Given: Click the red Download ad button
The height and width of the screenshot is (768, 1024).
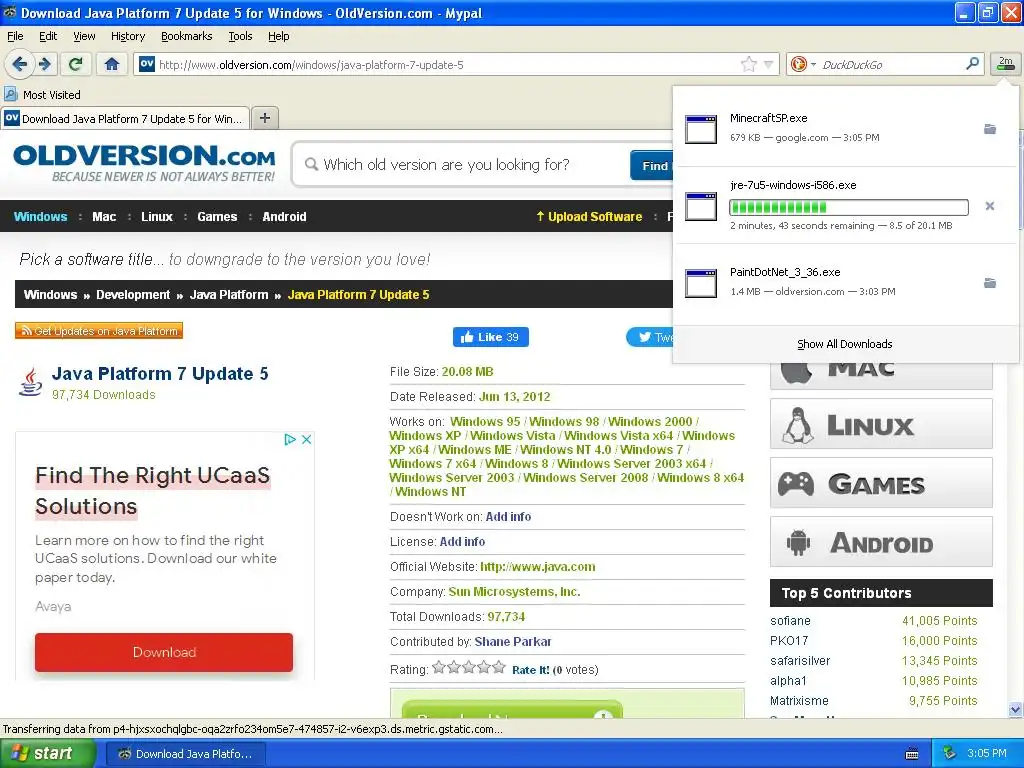Looking at the screenshot, I should coord(164,652).
